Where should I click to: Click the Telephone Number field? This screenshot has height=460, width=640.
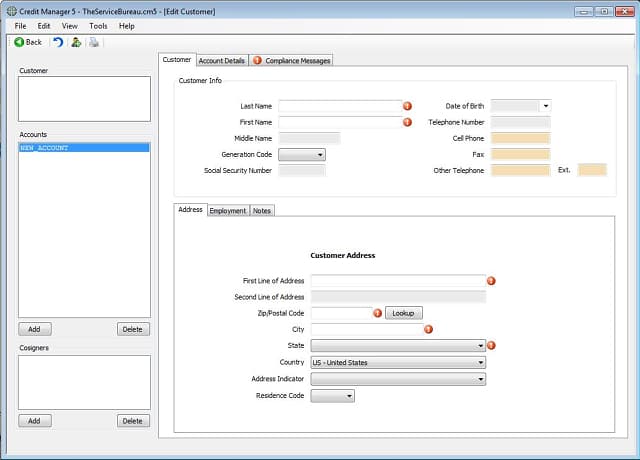pos(520,122)
